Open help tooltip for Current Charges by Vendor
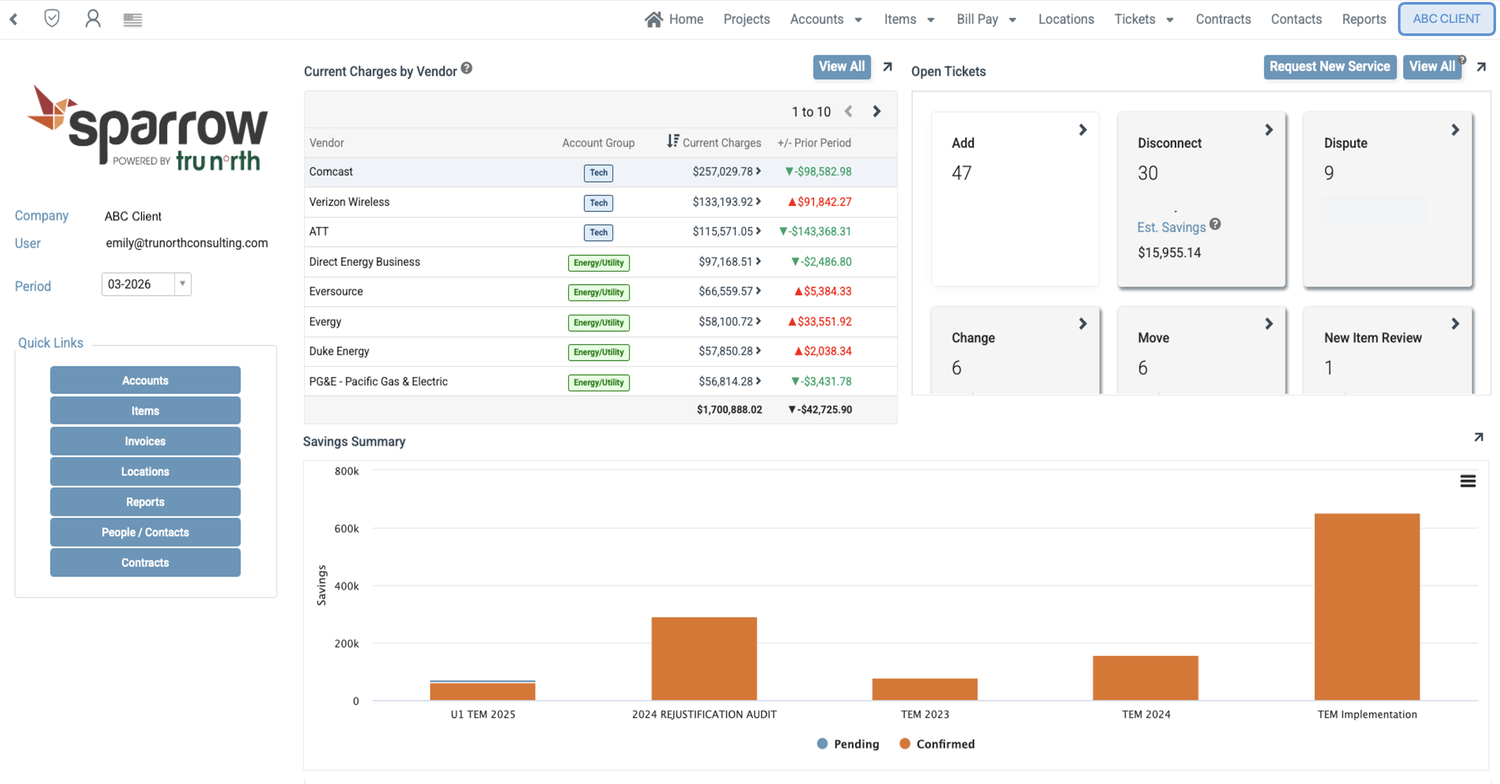 [x=467, y=69]
